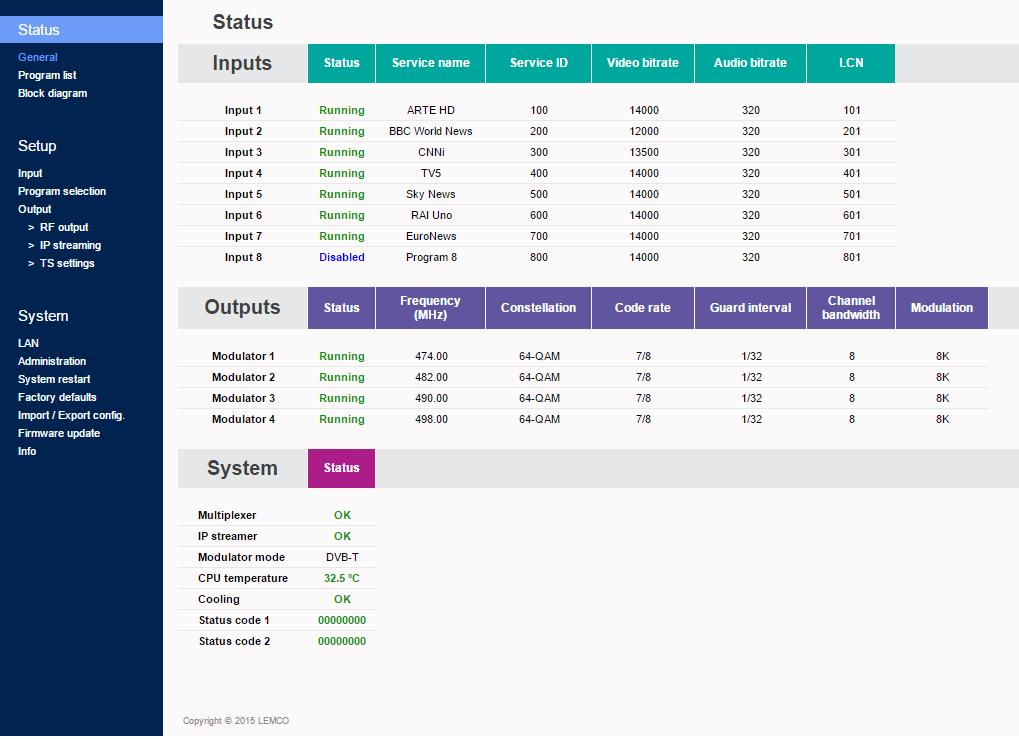Open IP streaming settings
Screen dimensions: 1019x739
[x=70, y=245]
